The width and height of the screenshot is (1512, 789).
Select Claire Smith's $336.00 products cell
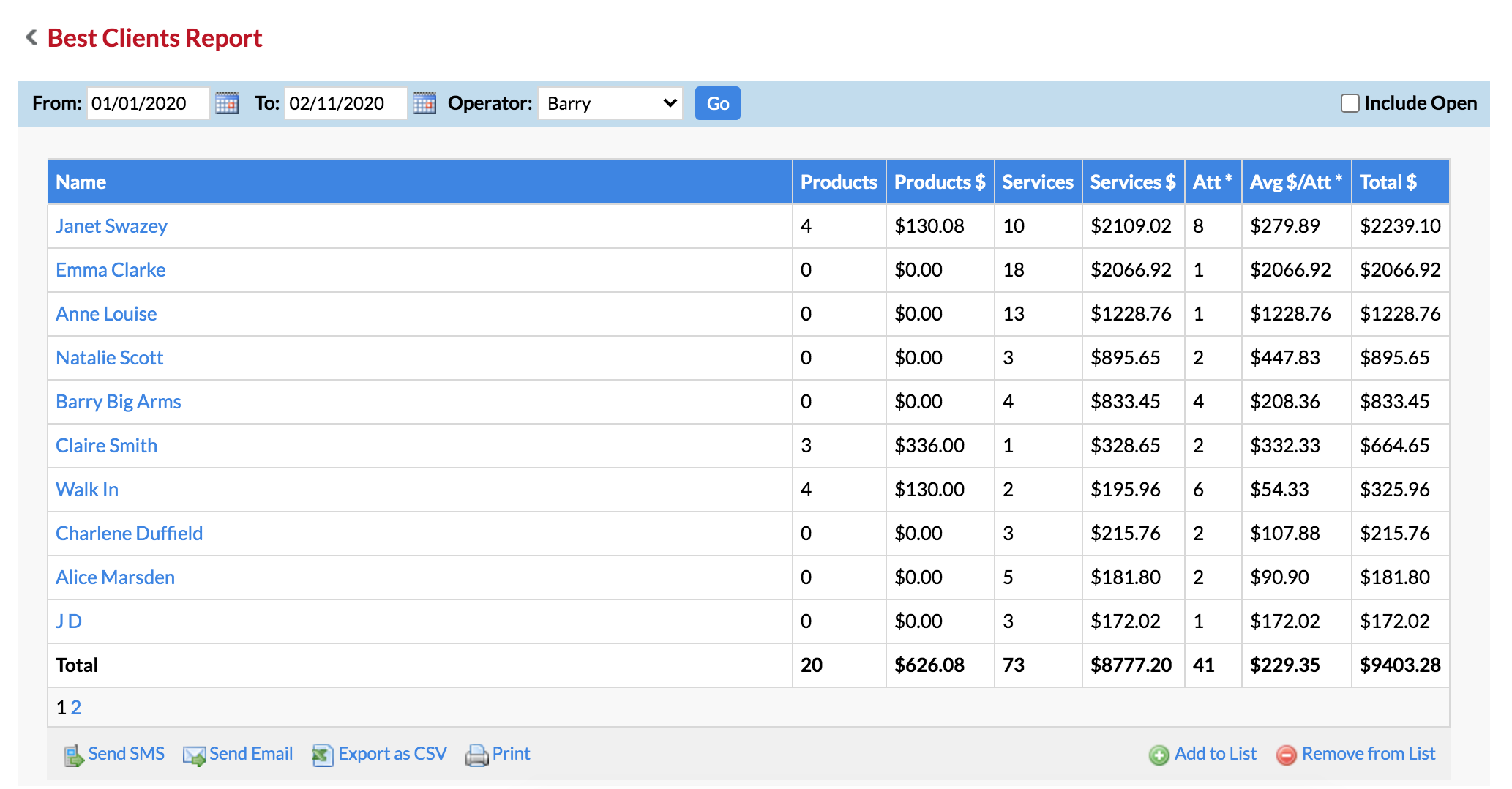click(x=940, y=446)
